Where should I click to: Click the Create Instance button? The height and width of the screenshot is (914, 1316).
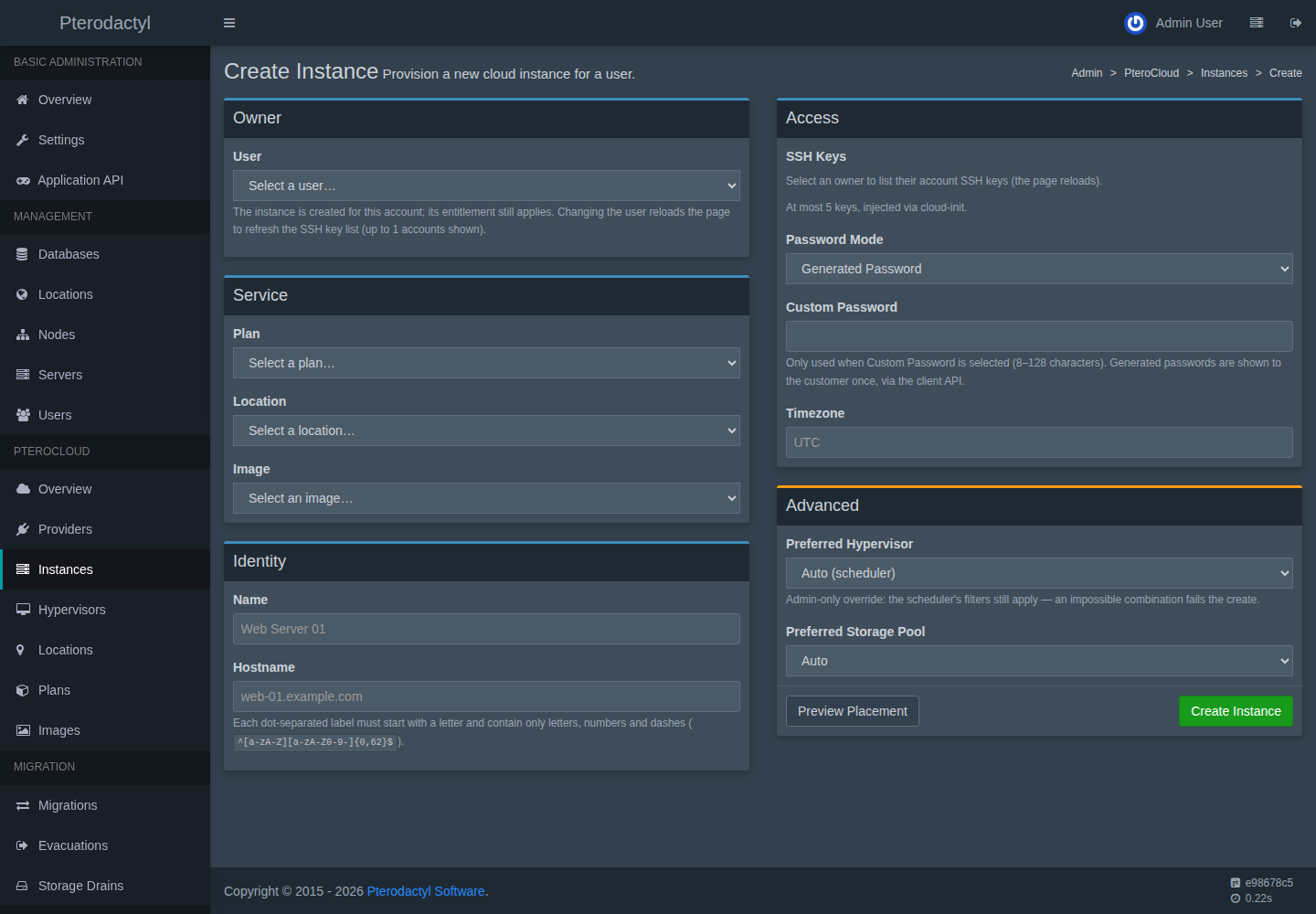click(x=1236, y=711)
